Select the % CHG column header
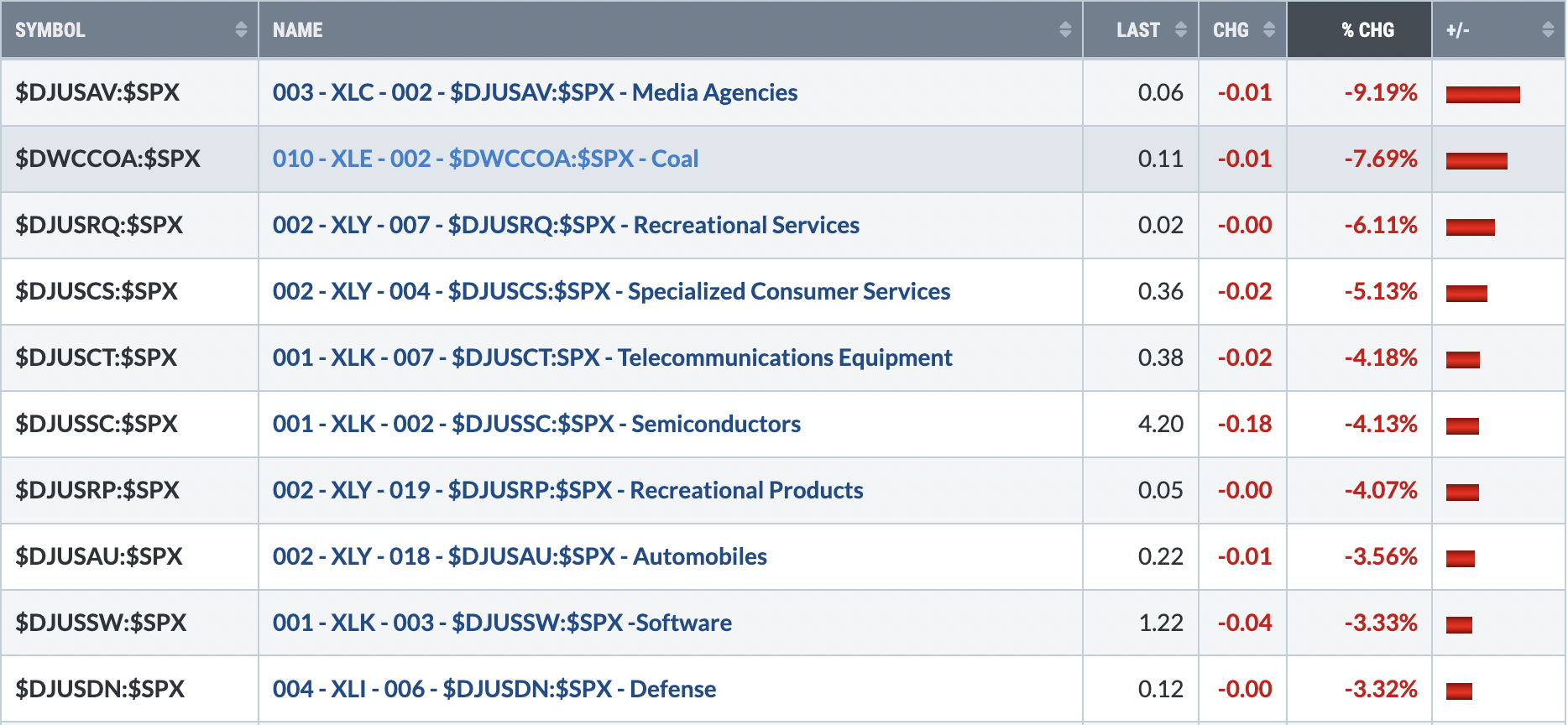This screenshot has height=725, width=1568. coord(1359,29)
